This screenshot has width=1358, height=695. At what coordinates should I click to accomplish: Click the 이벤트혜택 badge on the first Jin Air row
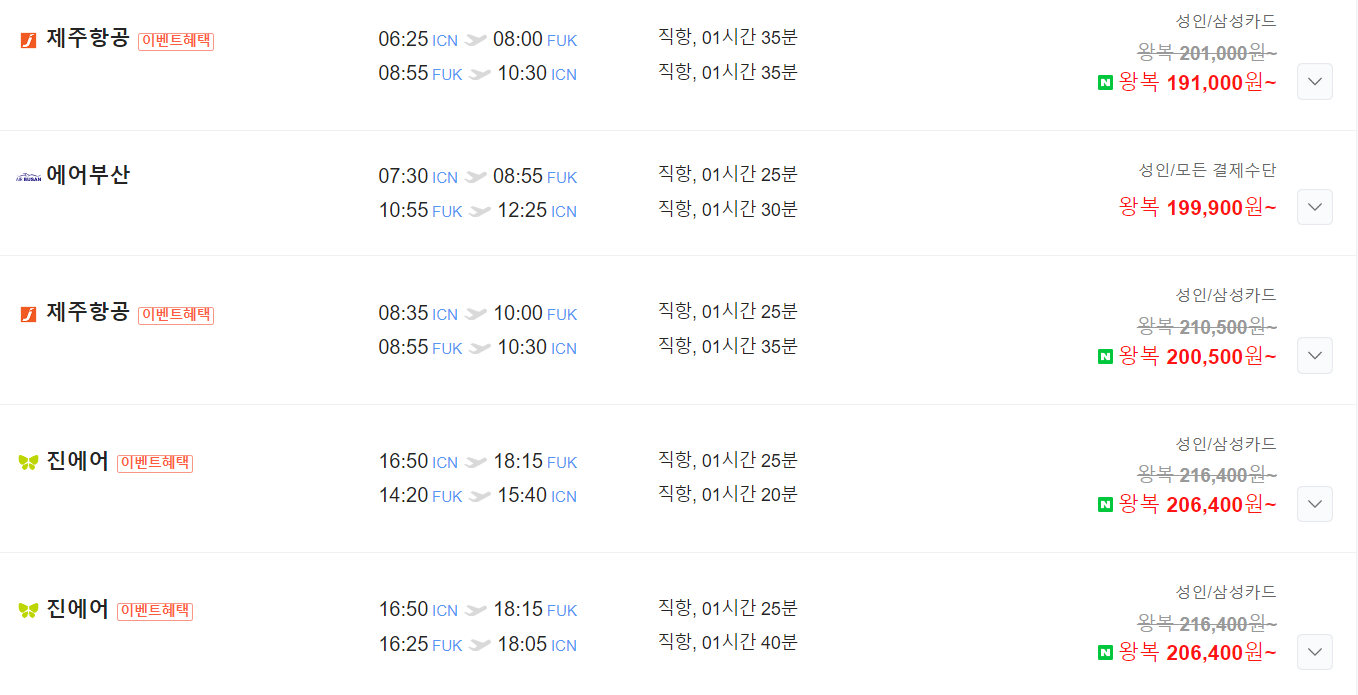tap(155, 464)
